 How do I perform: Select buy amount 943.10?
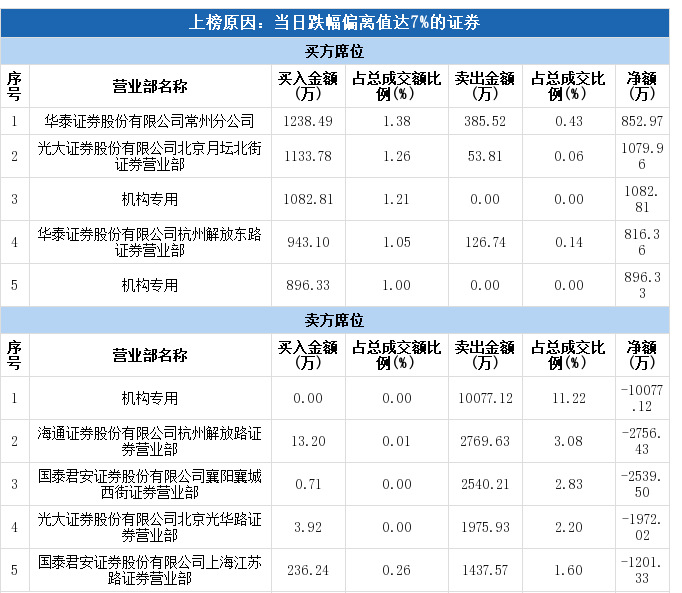click(308, 242)
